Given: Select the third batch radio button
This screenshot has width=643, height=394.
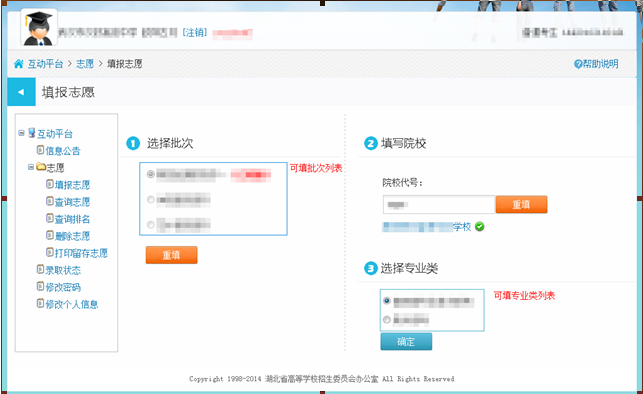Looking at the screenshot, I should 151,225.
